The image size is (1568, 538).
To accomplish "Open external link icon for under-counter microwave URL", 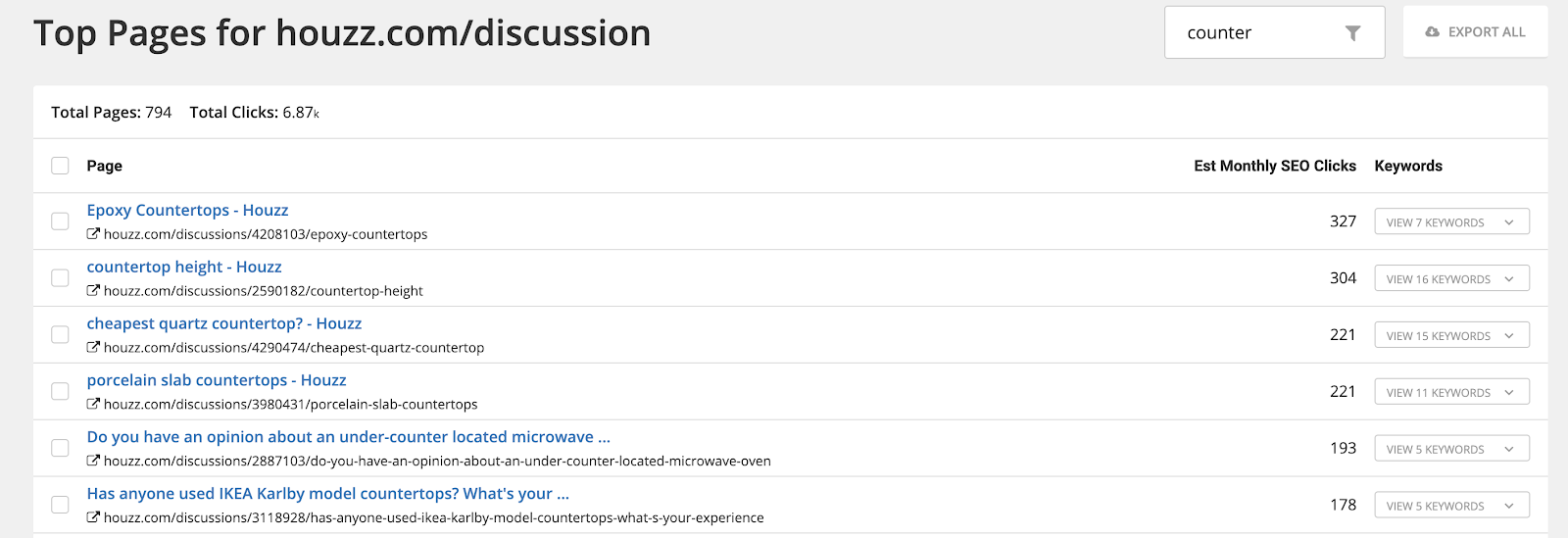I will pos(93,462).
